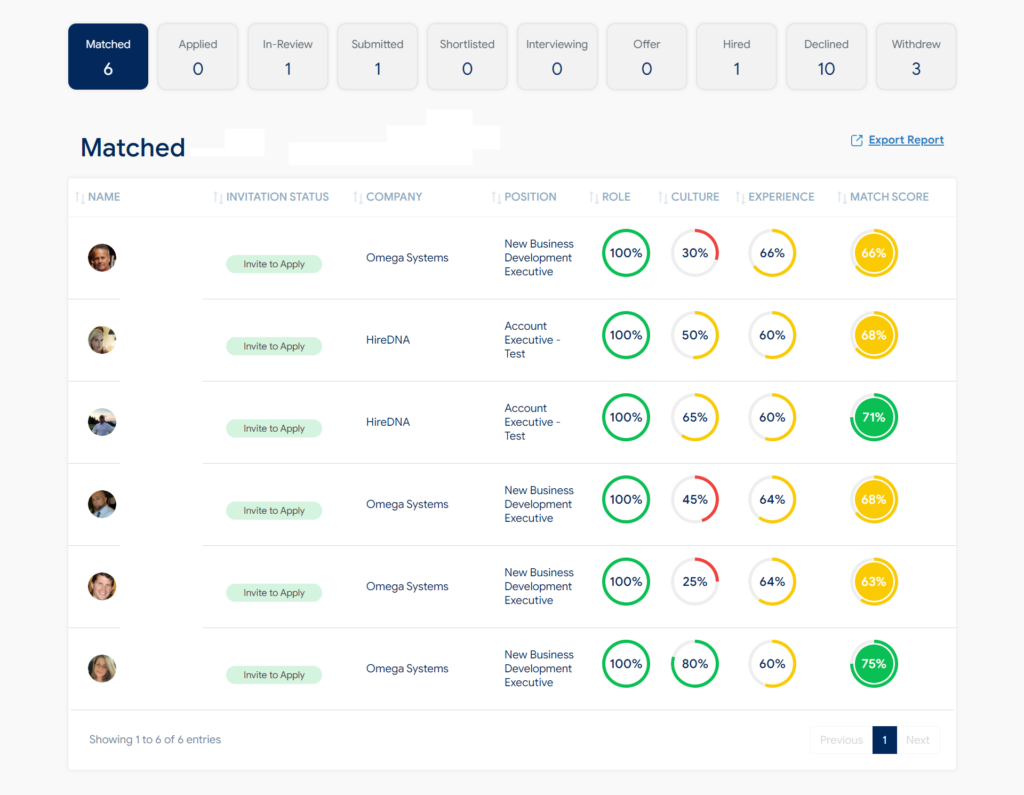1024x795 pixels.
Task: Select the Submitted tab
Action: [x=377, y=56]
